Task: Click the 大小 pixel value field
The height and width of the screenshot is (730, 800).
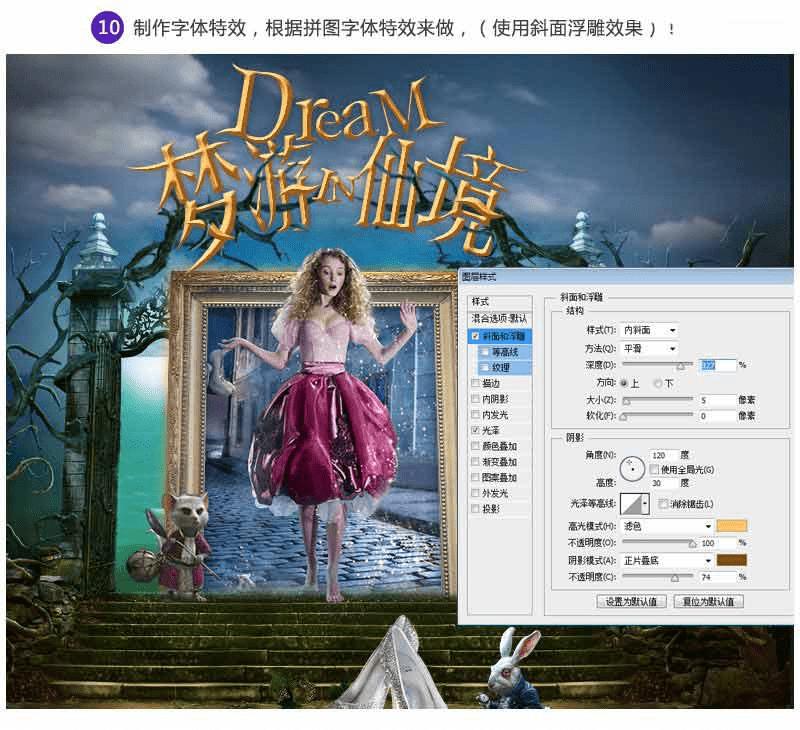Action: pyautogui.click(x=717, y=400)
